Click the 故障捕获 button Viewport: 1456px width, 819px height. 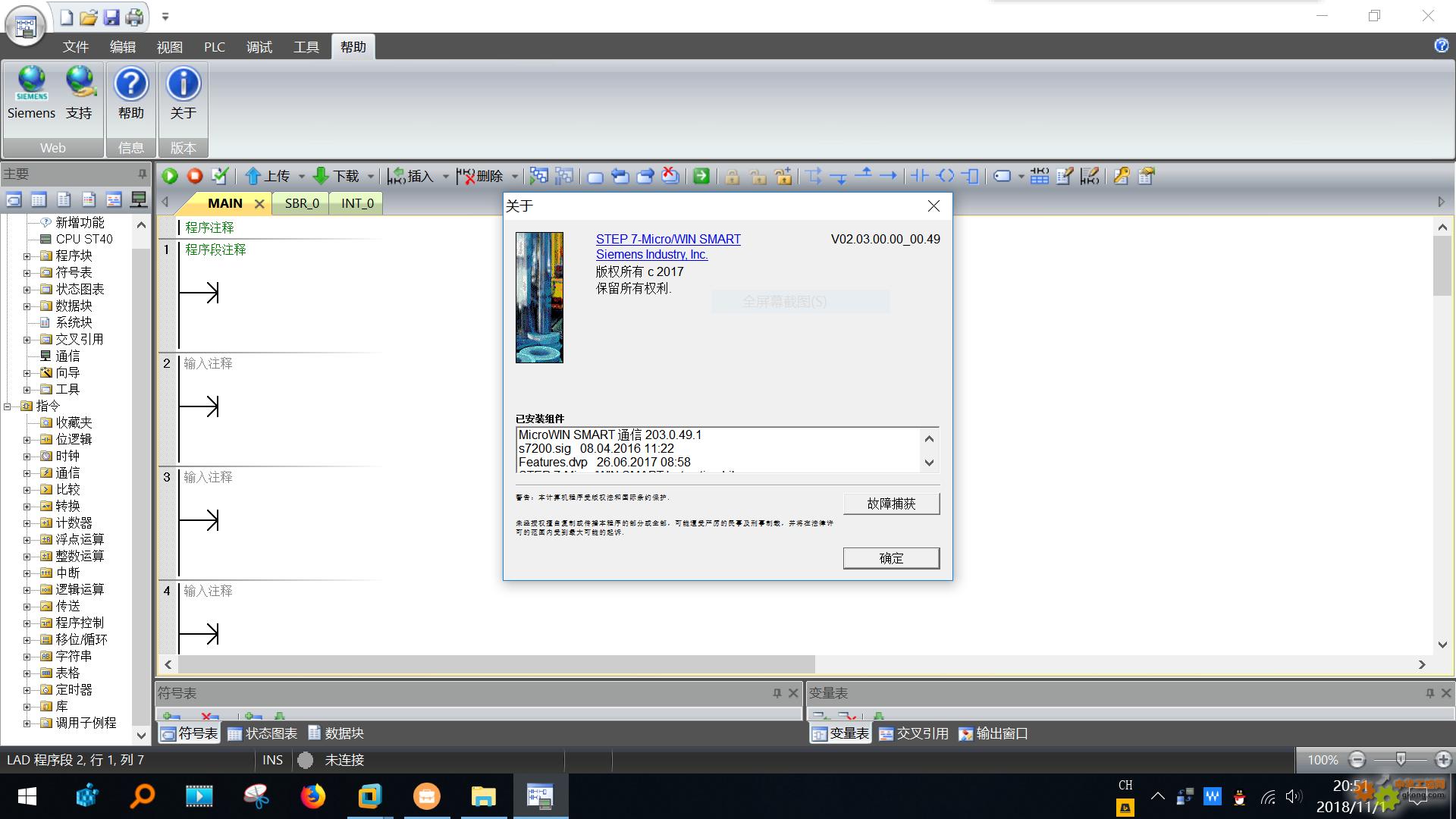pos(891,504)
